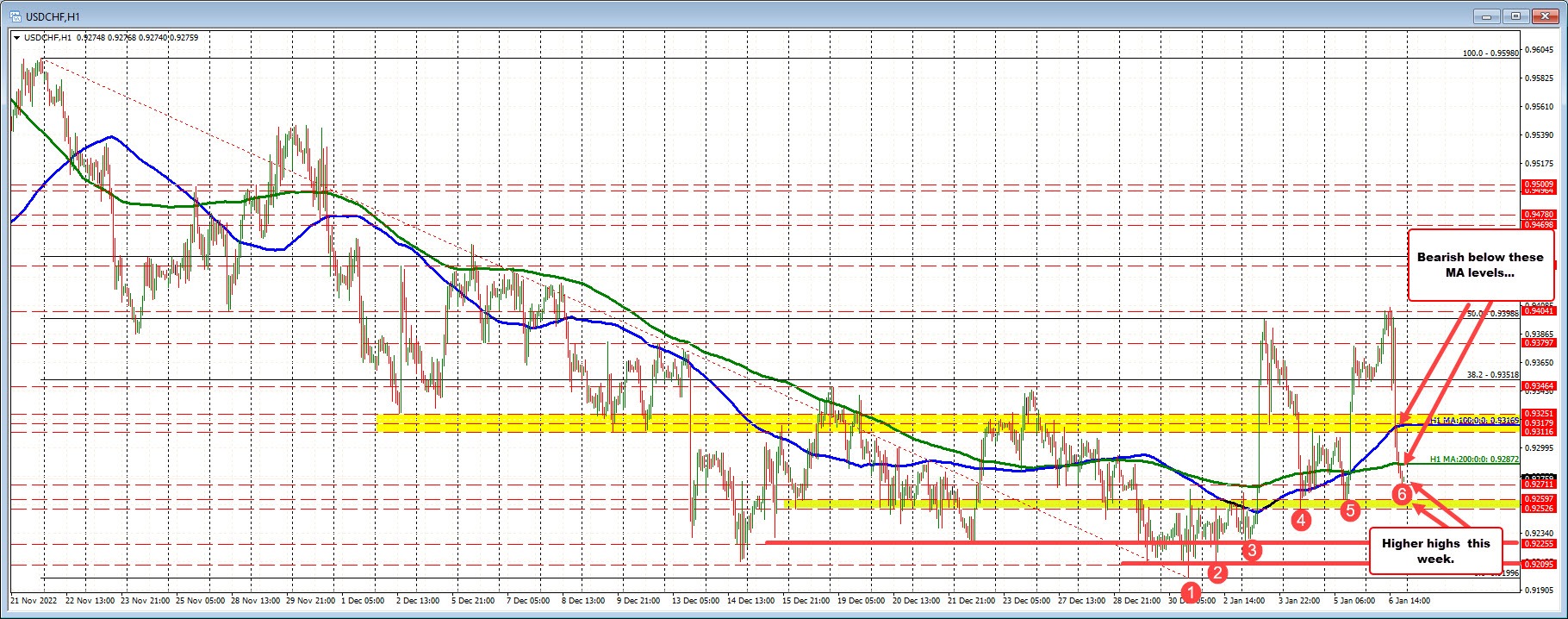Image resolution: width=1568 pixels, height=619 pixels.
Task: Click the time axis label '25 Nov 05:00'
Action: (202, 600)
